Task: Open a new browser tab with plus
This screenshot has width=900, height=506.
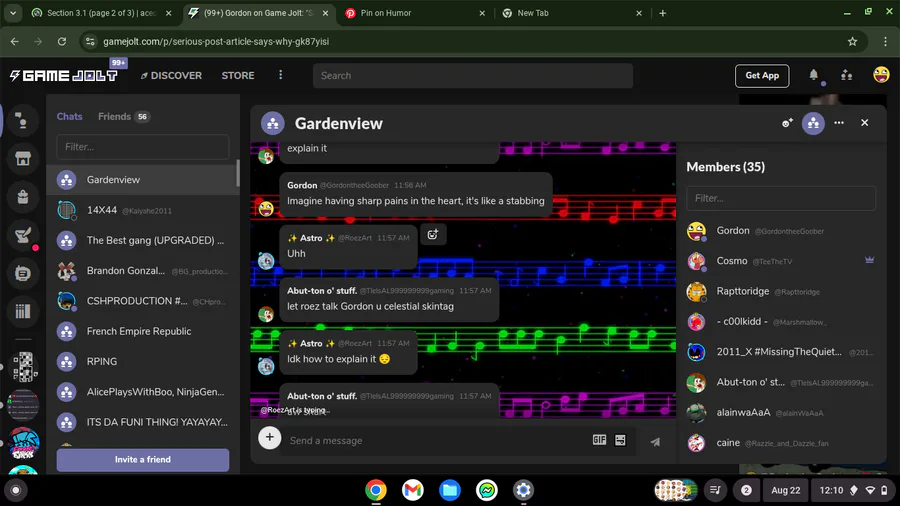Action: tap(662, 13)
